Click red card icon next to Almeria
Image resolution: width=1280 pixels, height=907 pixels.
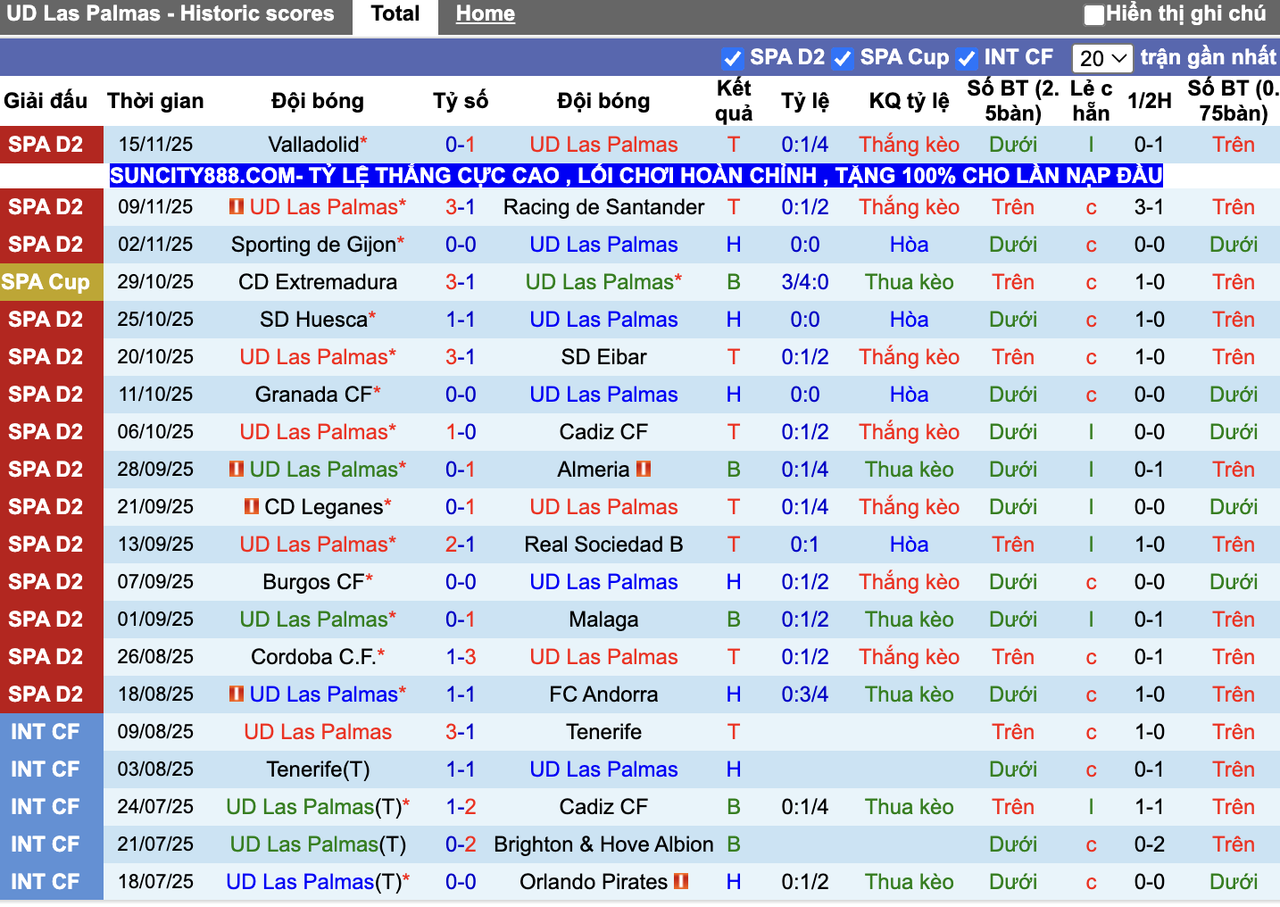[643, 469]
